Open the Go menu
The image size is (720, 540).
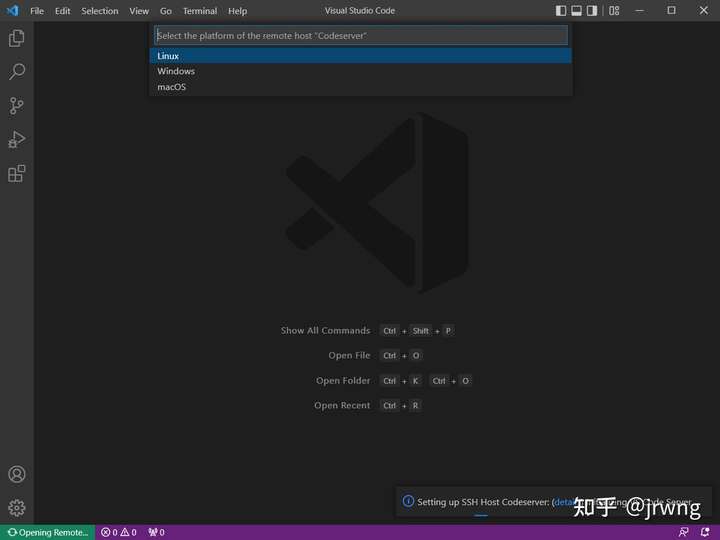coord(166,11)
